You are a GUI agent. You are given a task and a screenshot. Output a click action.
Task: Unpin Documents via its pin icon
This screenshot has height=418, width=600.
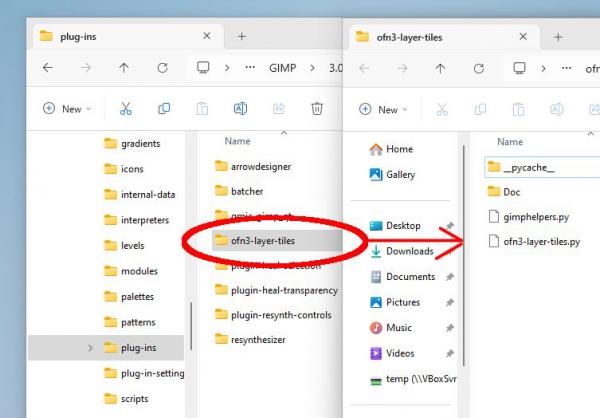pos(450,277)
